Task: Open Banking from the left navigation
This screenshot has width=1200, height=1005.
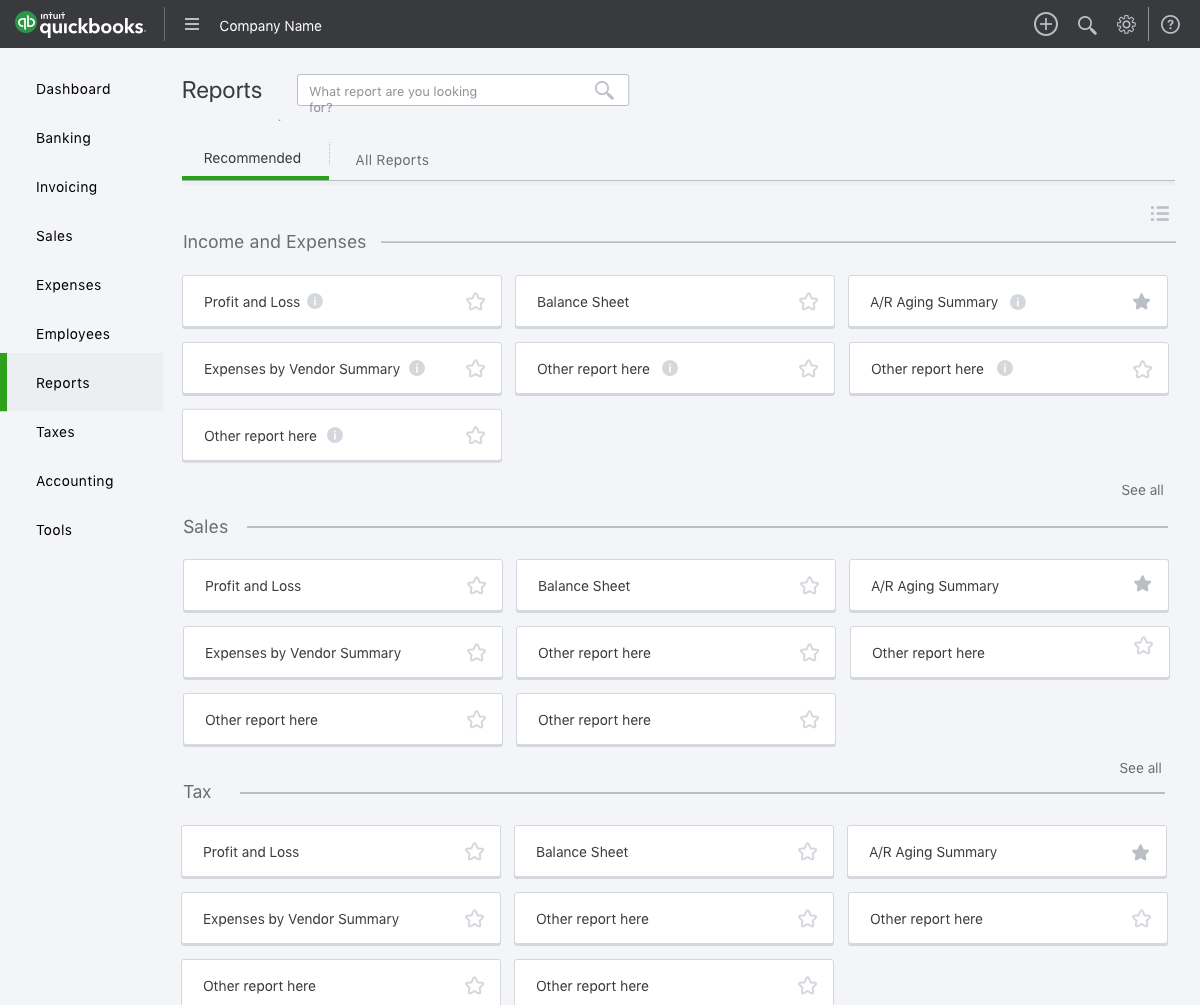Action: [x=63, y=138]
